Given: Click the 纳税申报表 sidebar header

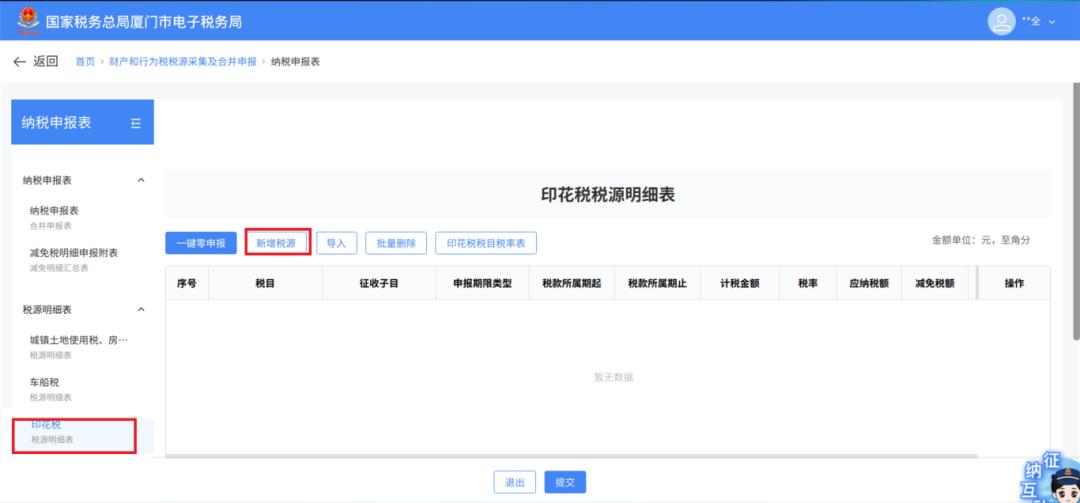Looking at the screenshot, I should tap(83, 122).
